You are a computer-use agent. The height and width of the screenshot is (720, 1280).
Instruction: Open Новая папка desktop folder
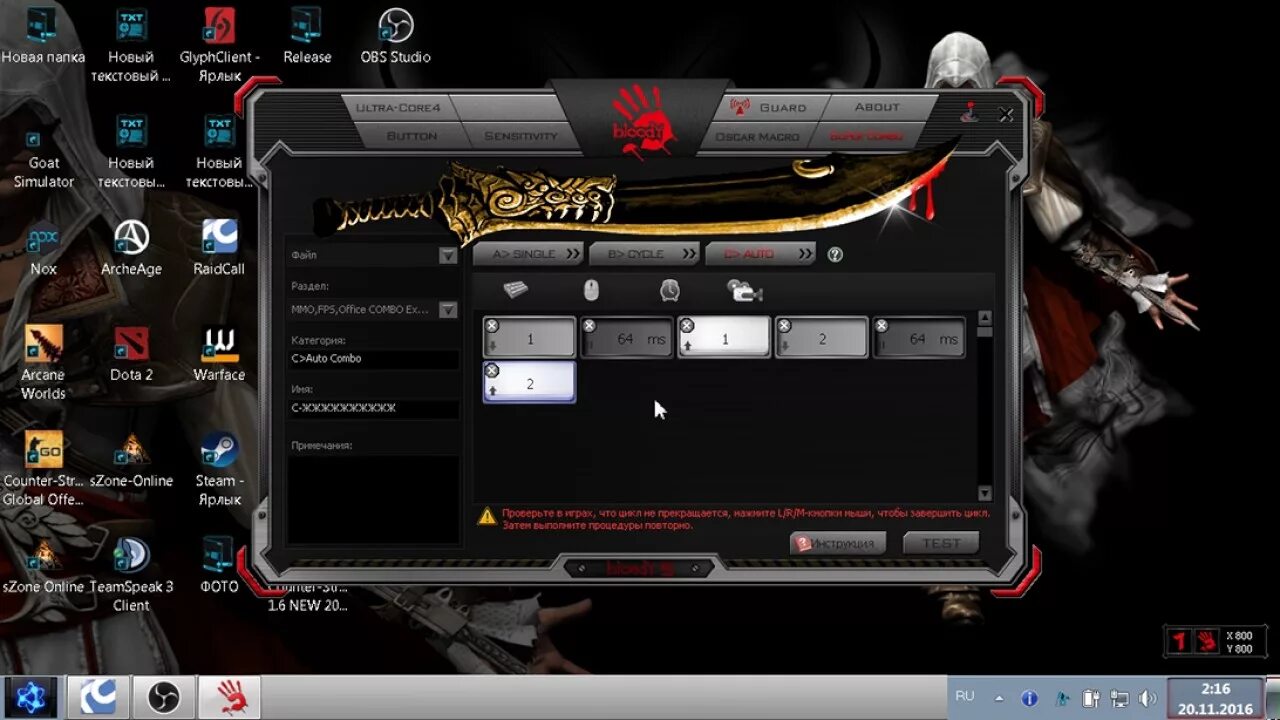click(42, 38)
